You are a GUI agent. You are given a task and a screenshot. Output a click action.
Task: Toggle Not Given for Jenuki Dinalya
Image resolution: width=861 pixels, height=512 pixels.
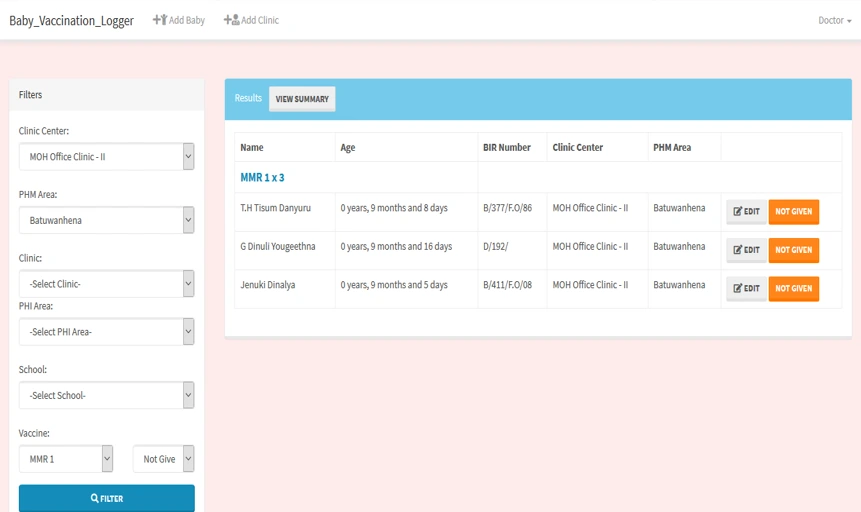point(793,289)
